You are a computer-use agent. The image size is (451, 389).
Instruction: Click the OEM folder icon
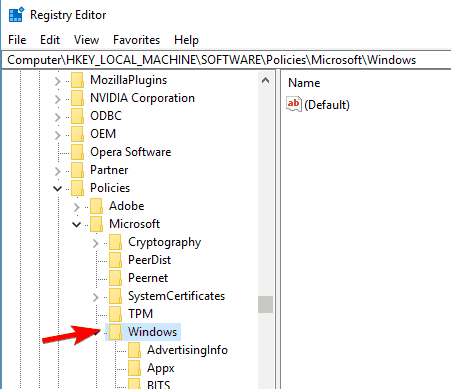(x=77, y=135)
